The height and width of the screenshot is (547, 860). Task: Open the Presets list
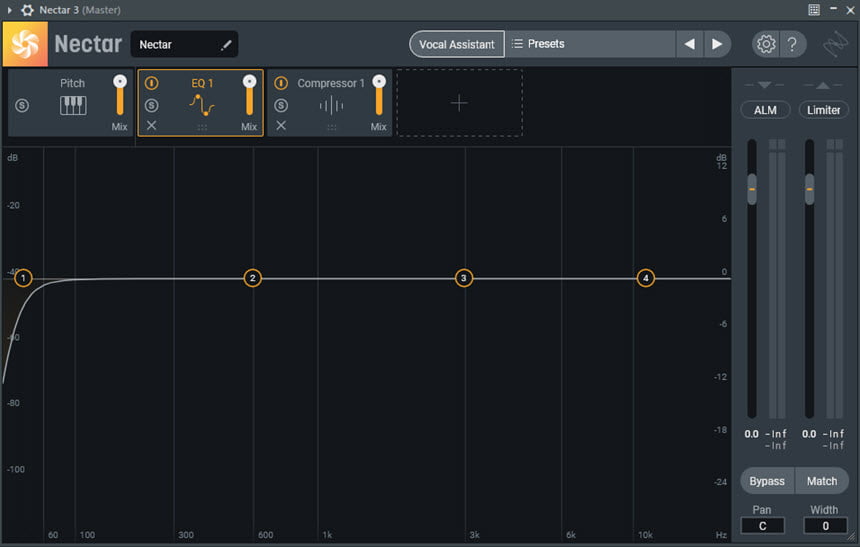[590, 44]
